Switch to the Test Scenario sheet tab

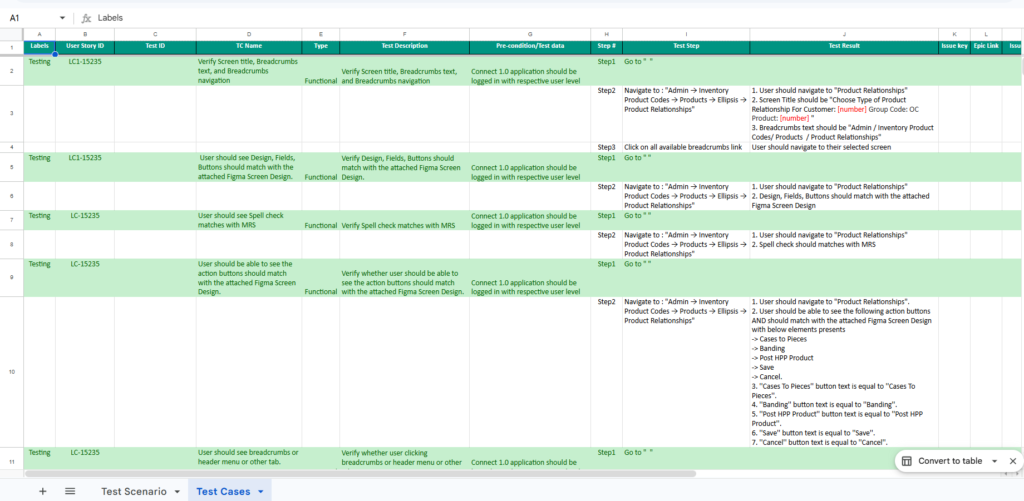click(x=133, y=491)
